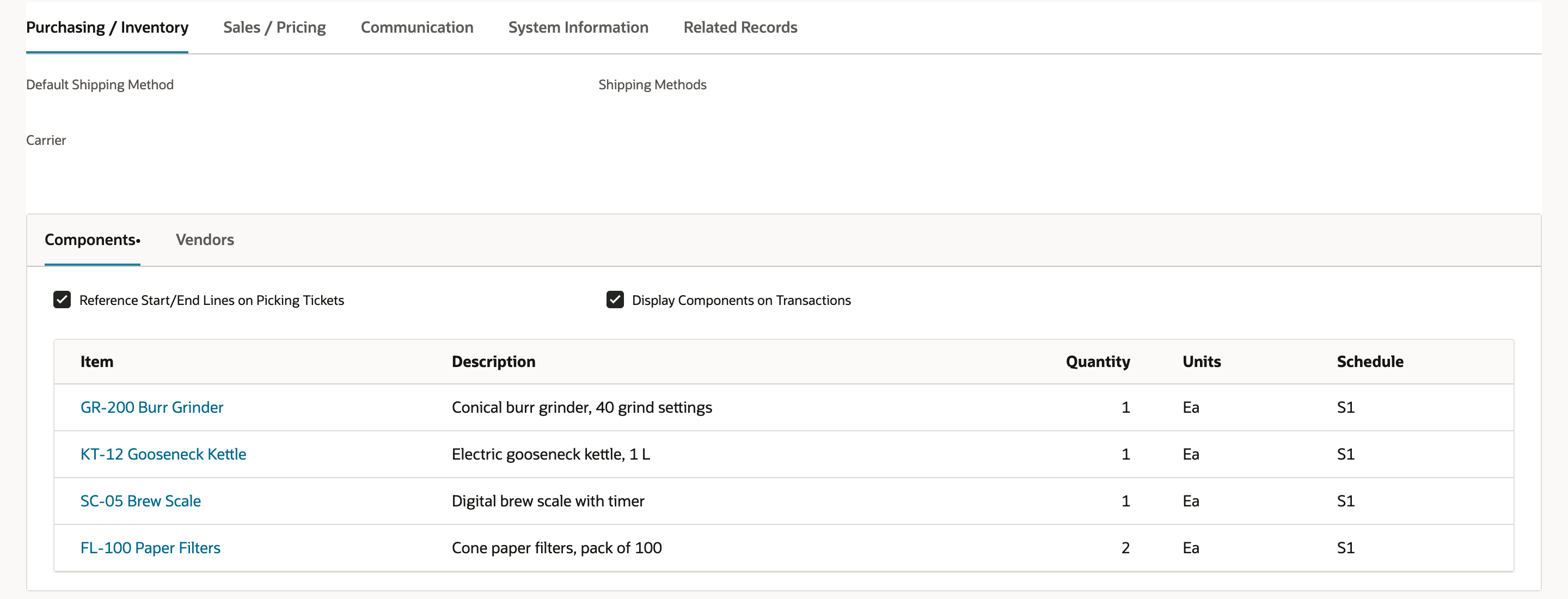This screenshot has width=1568, height=599.
Task: Click the Item column header
Action: coord(97,362)
